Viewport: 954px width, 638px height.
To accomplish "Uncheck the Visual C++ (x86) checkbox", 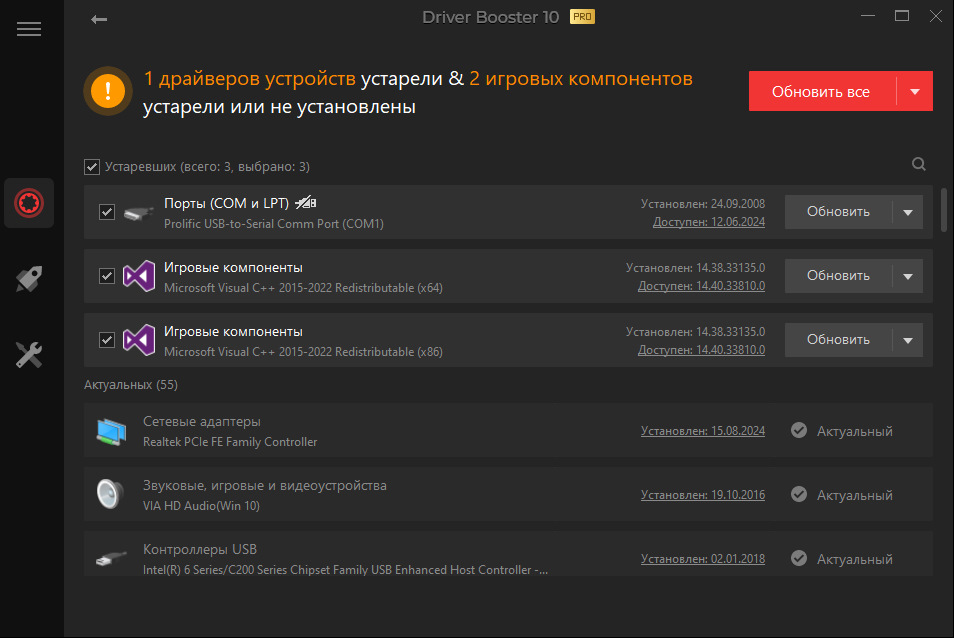I will pyautogui.click(x=107, y=340).
